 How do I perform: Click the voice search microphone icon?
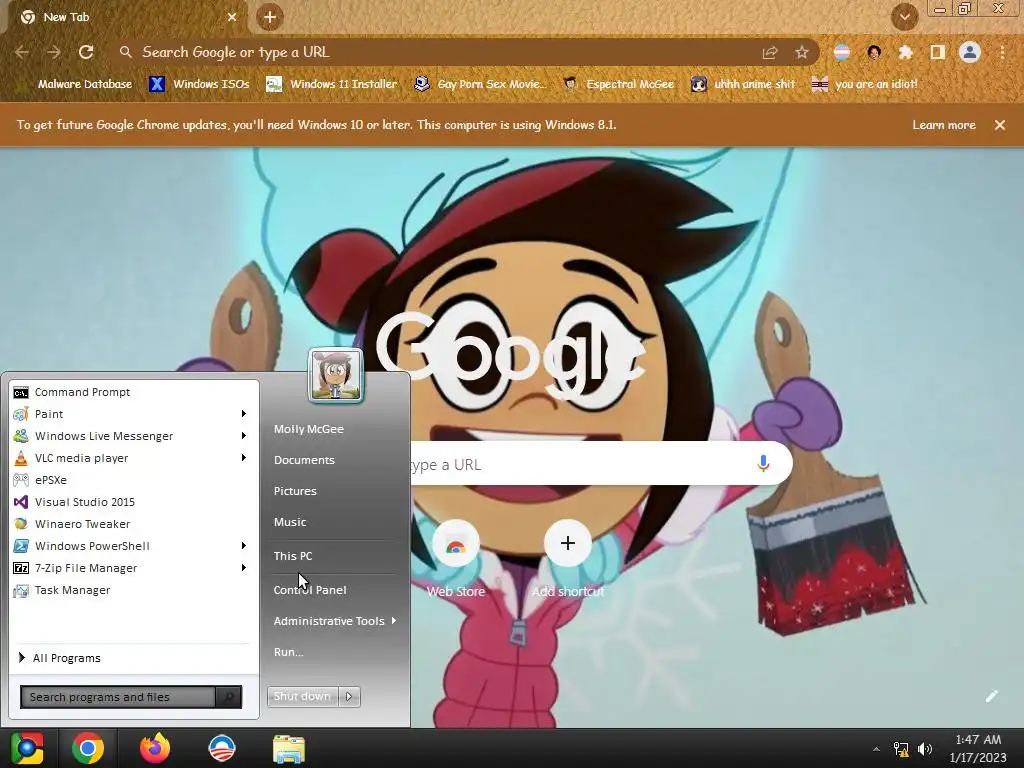(x=763, y=464)
